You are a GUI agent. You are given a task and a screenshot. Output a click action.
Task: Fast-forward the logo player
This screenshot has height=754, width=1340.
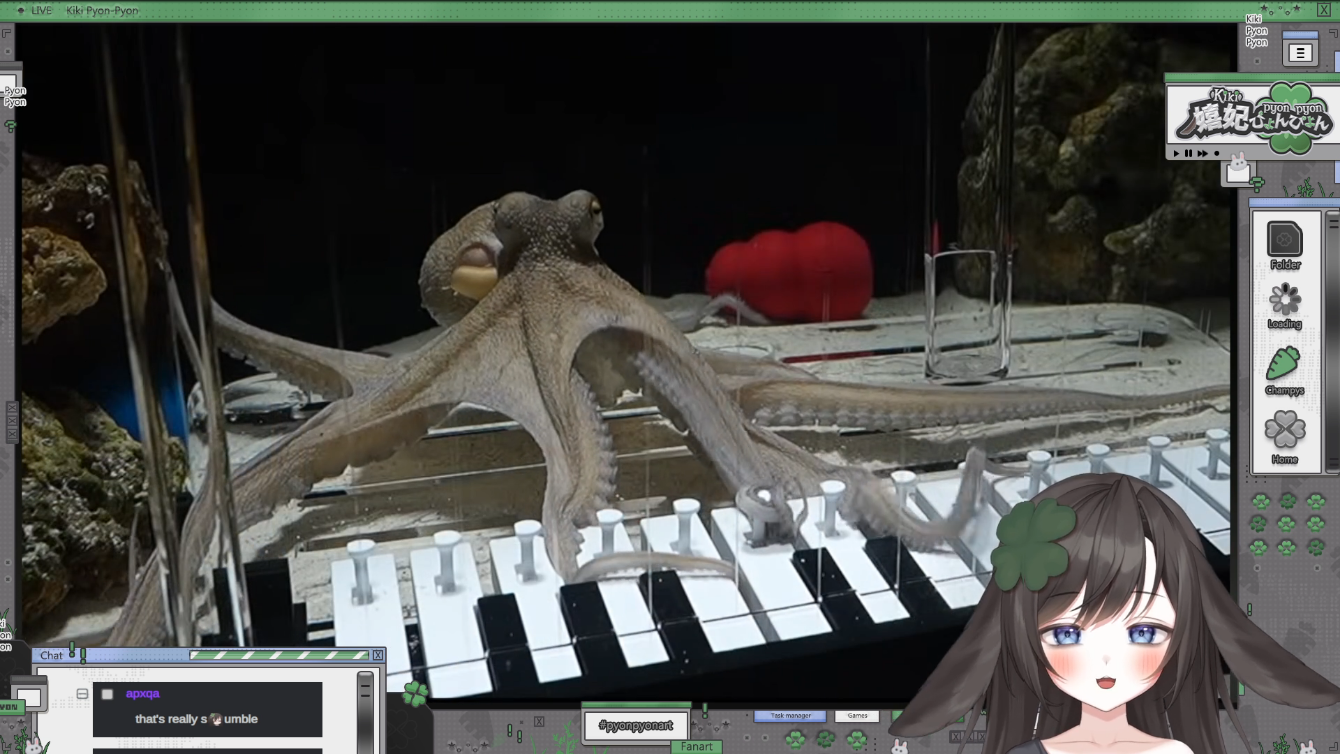pyautogui.click(x=1203, y=153)
